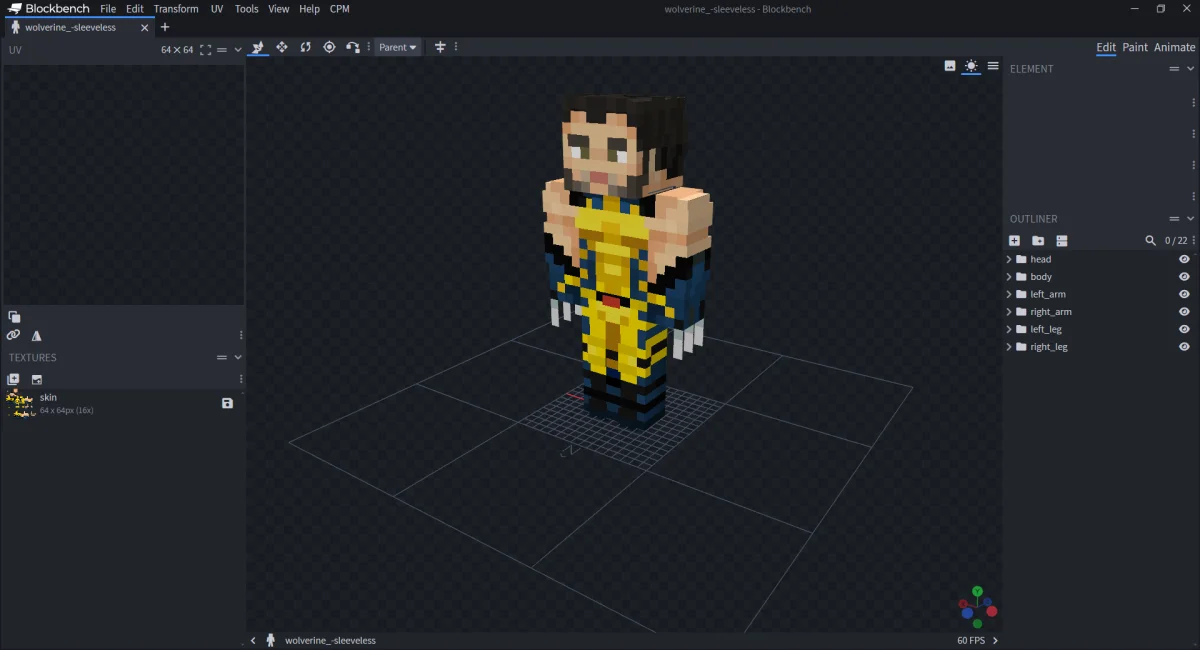Image resolution: width=1200 pixels, height=650 pixels.
Task: Close the wolverine_-sleeveless tab
Action: [144, 27]
